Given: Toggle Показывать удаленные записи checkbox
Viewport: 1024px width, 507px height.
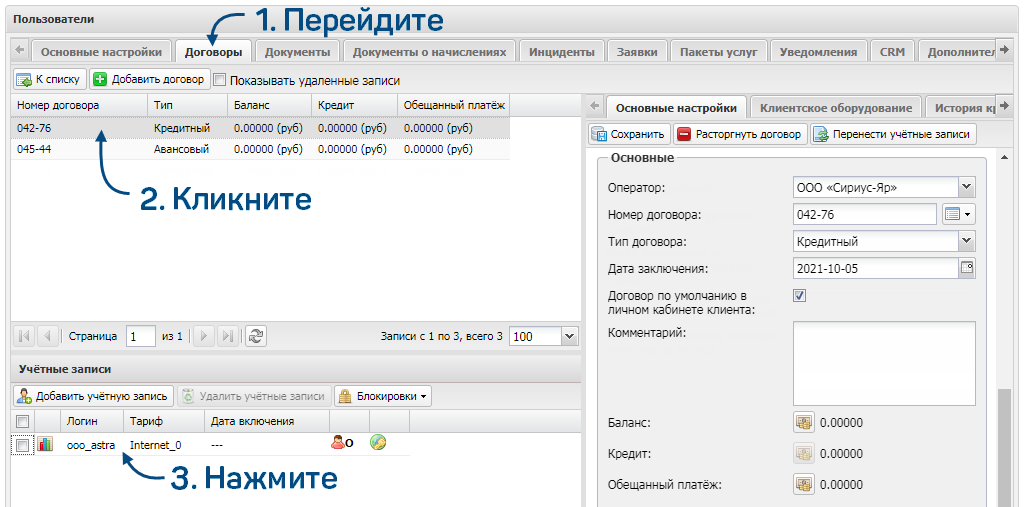Looking at the screenshot, I should point(219,80).
